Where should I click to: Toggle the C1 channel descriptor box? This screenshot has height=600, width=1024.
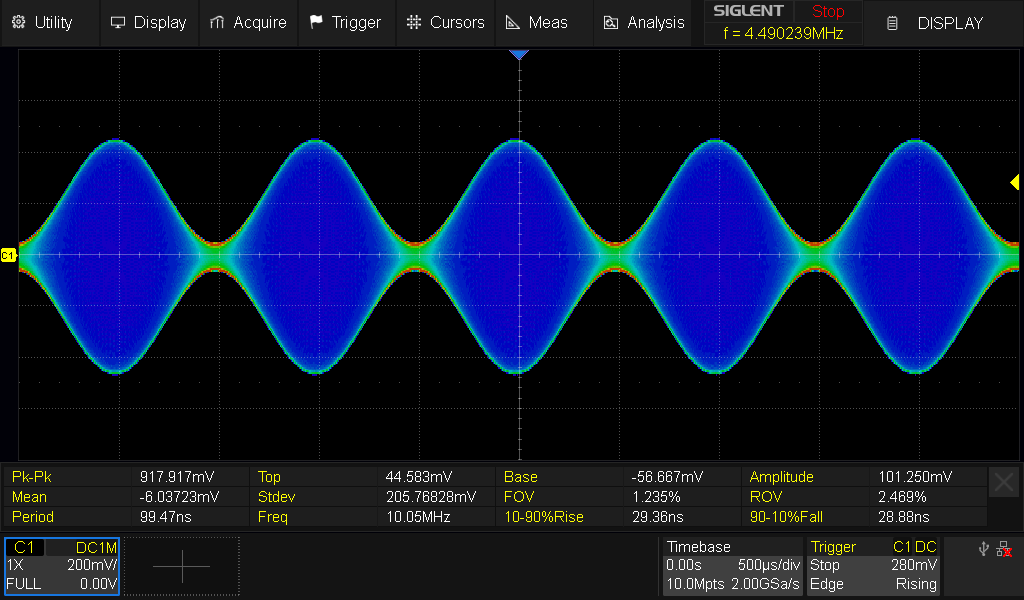[62, 566]
